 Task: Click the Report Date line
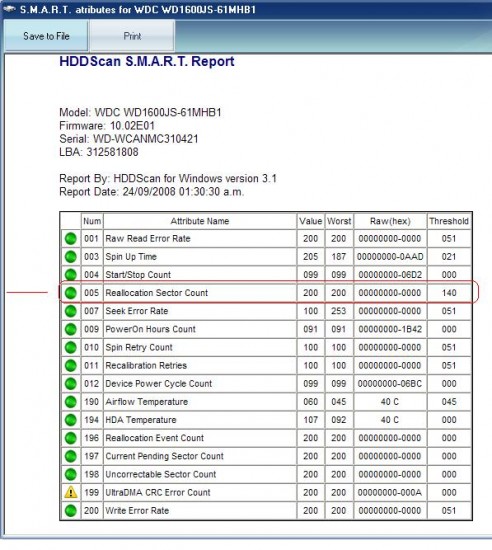[x=151, y=192]
